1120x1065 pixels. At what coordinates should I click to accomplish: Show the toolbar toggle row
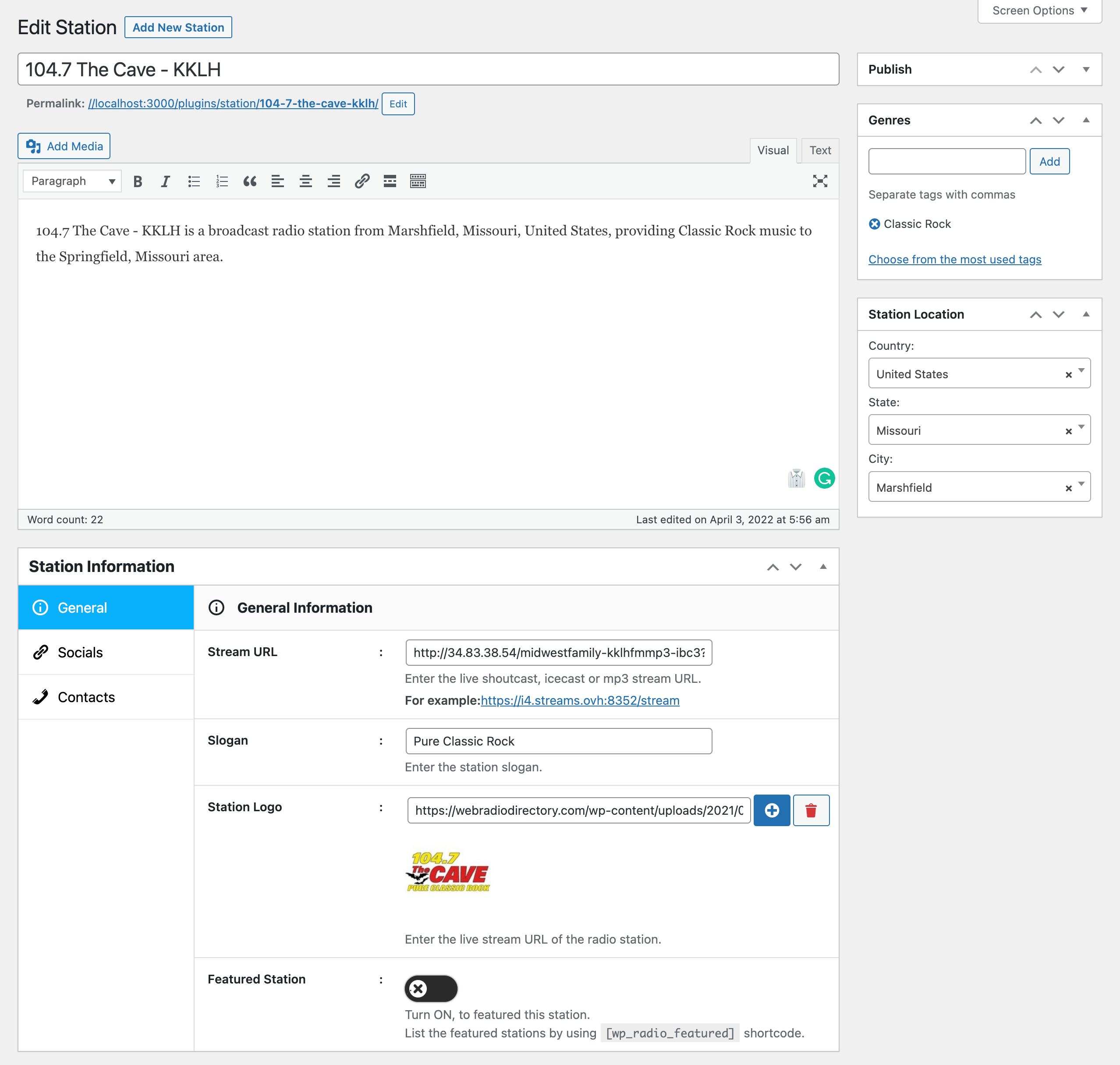point(418,181)
